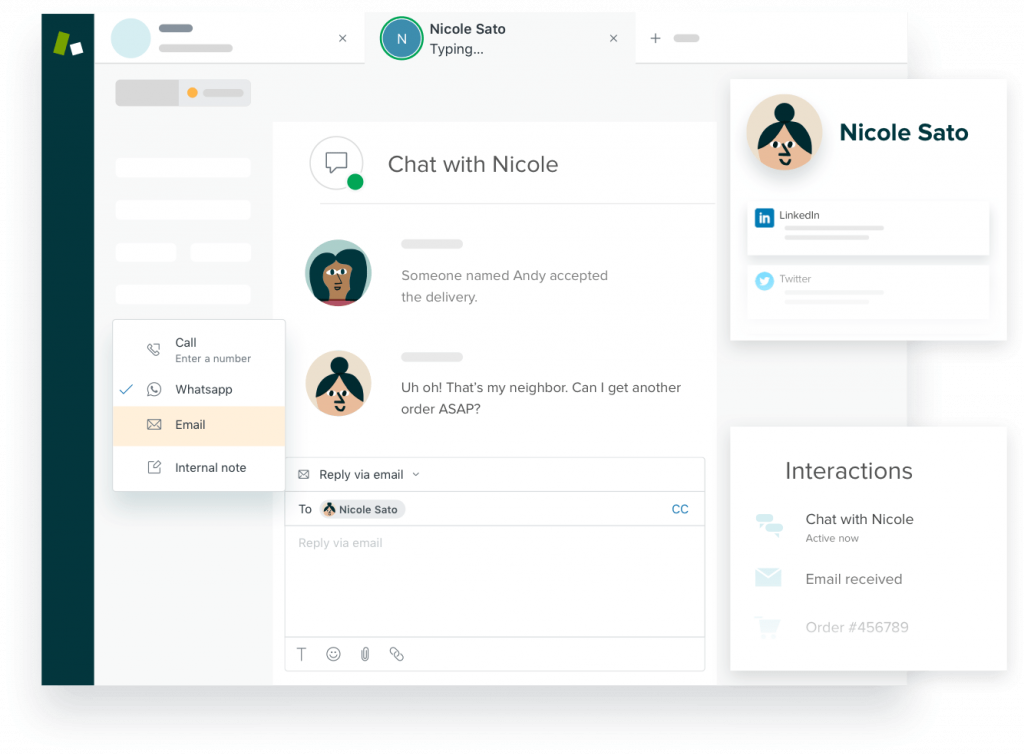Image resolution: width=1024 pixels, height=755 pixels.
Task: Close the first placeholder conversation tab
Action: [x=342, y=39]
